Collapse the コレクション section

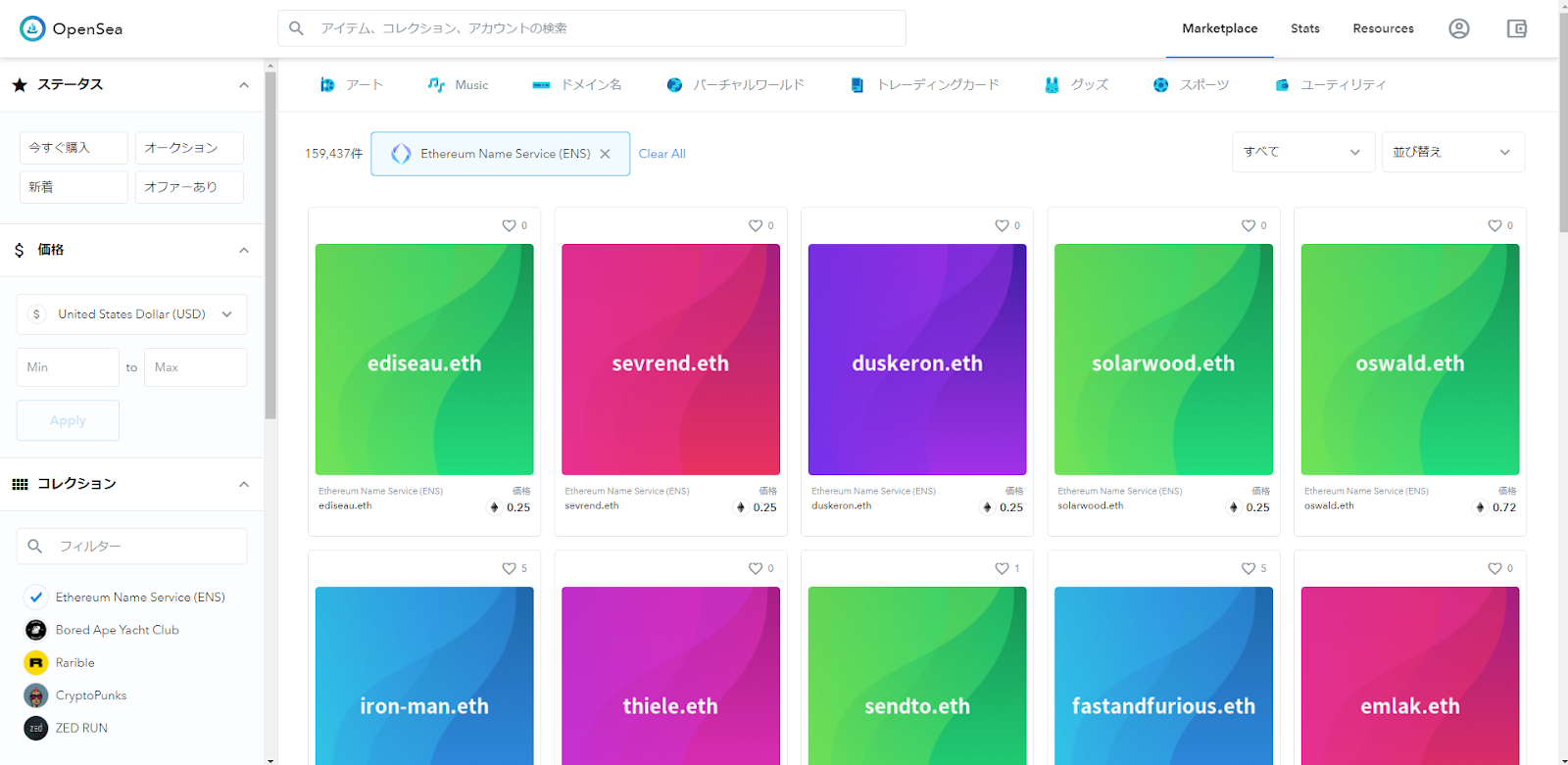click(244, 485)
